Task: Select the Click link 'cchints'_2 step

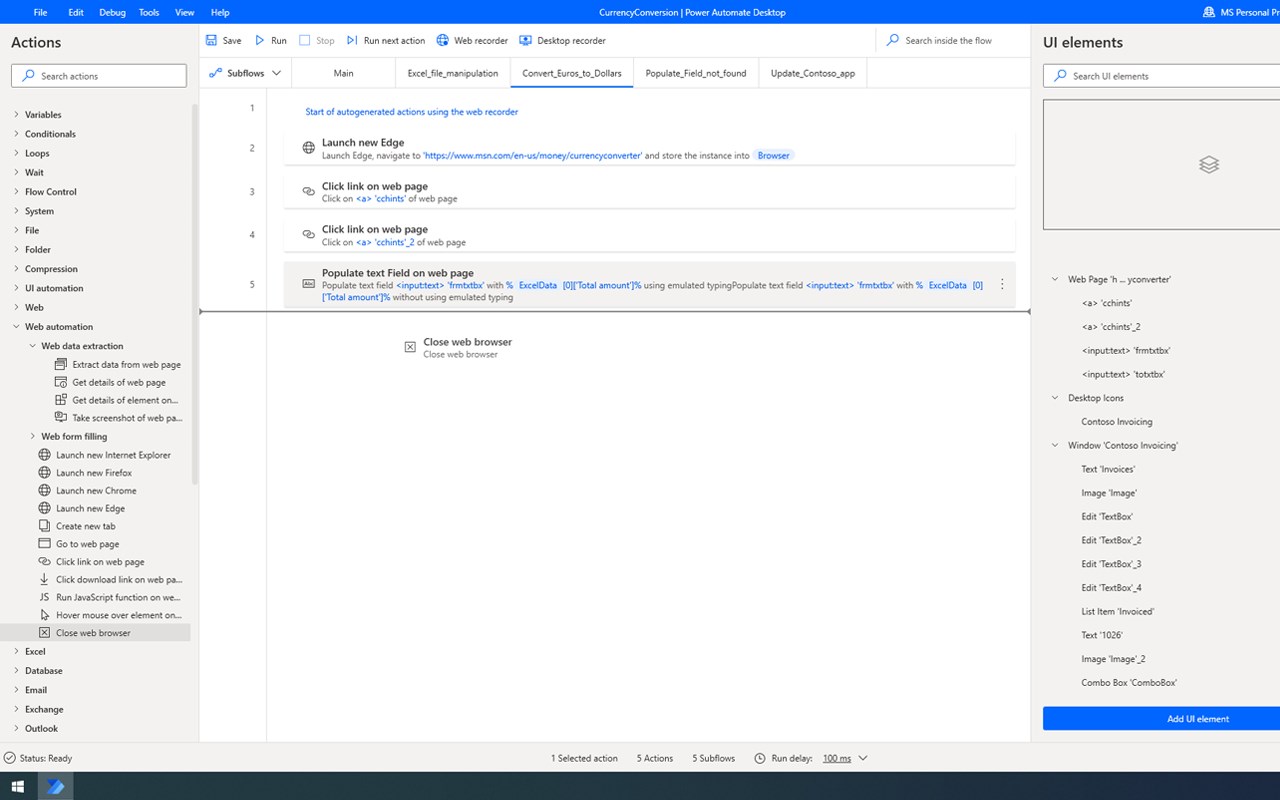Action: [649, 235]
